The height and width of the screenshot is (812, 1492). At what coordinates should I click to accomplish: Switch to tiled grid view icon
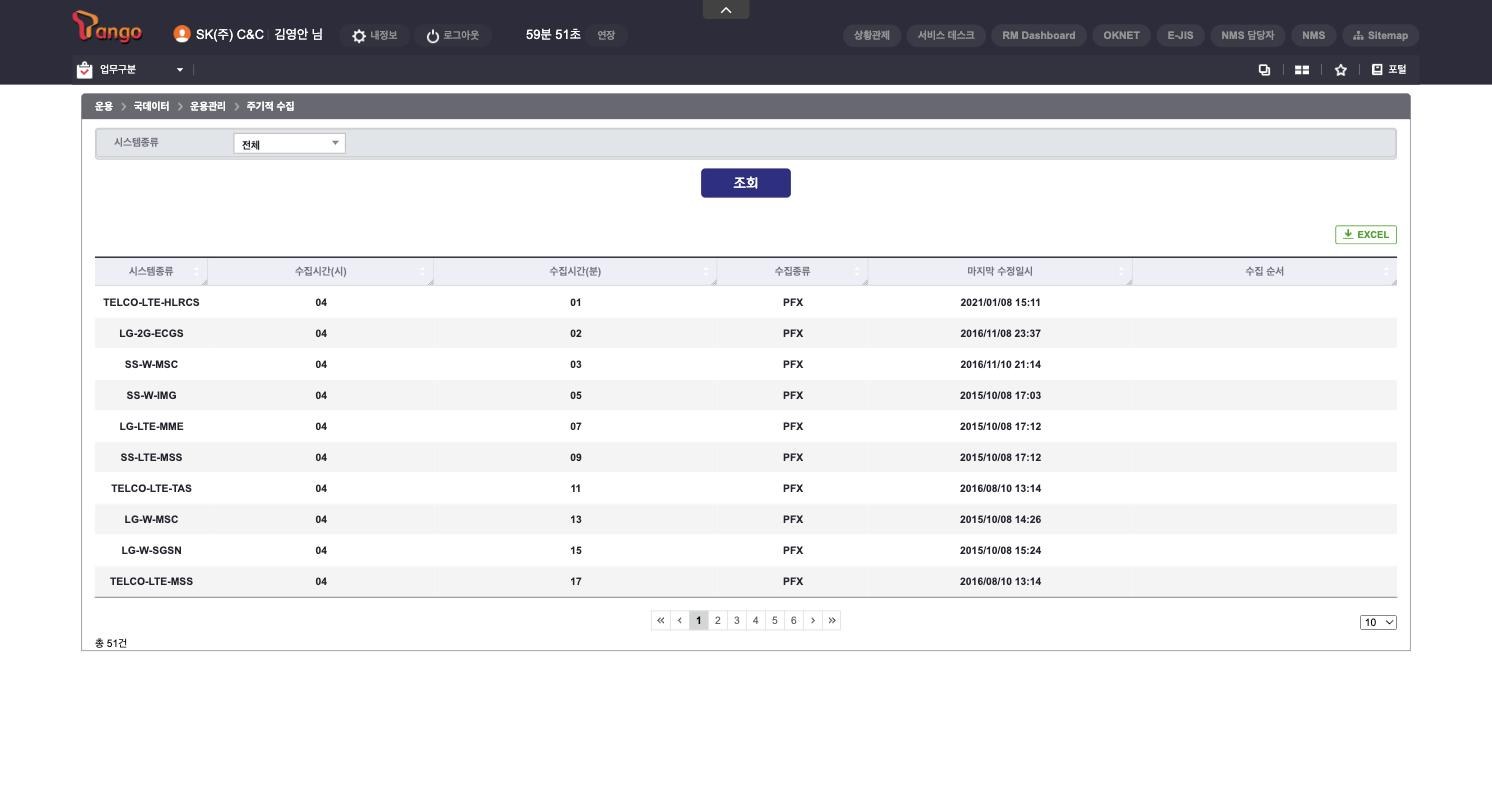pyautogui.click(x=1302, y=70)
